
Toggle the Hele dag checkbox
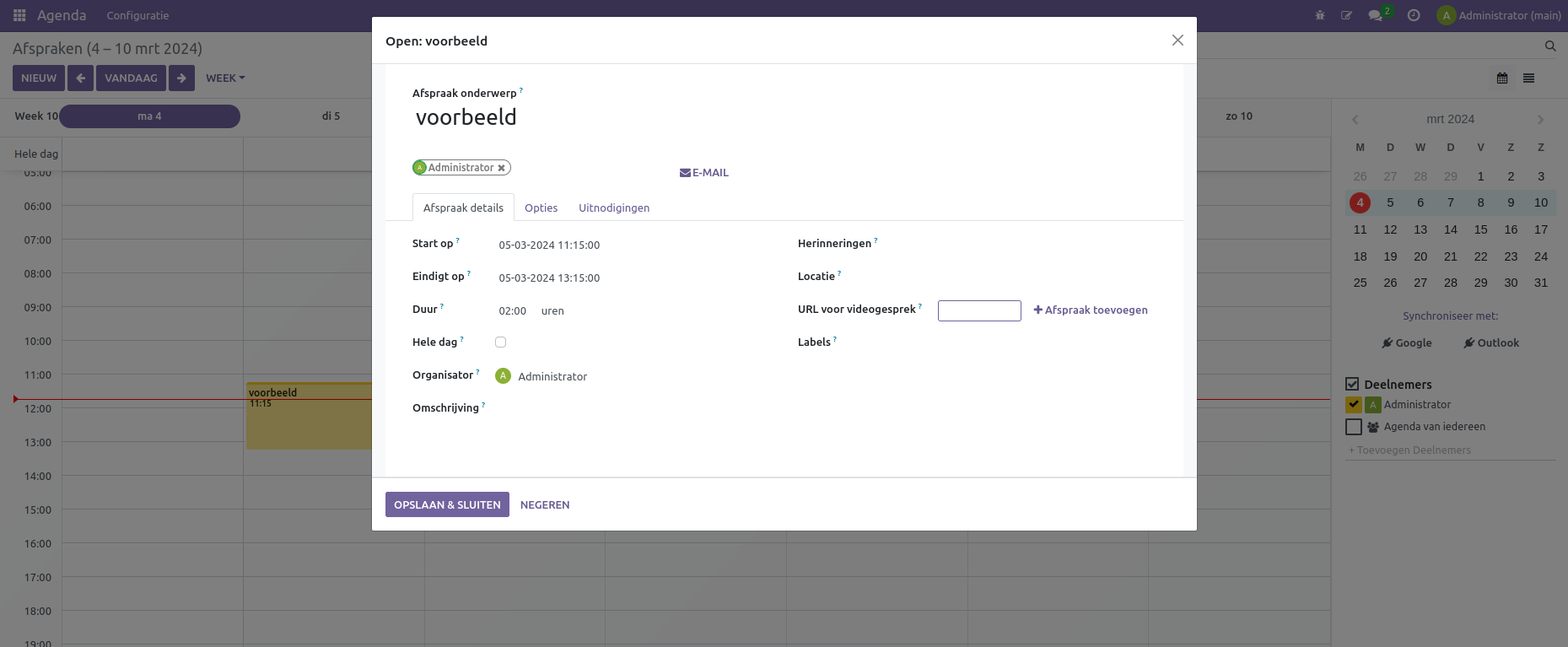[500, 342]
